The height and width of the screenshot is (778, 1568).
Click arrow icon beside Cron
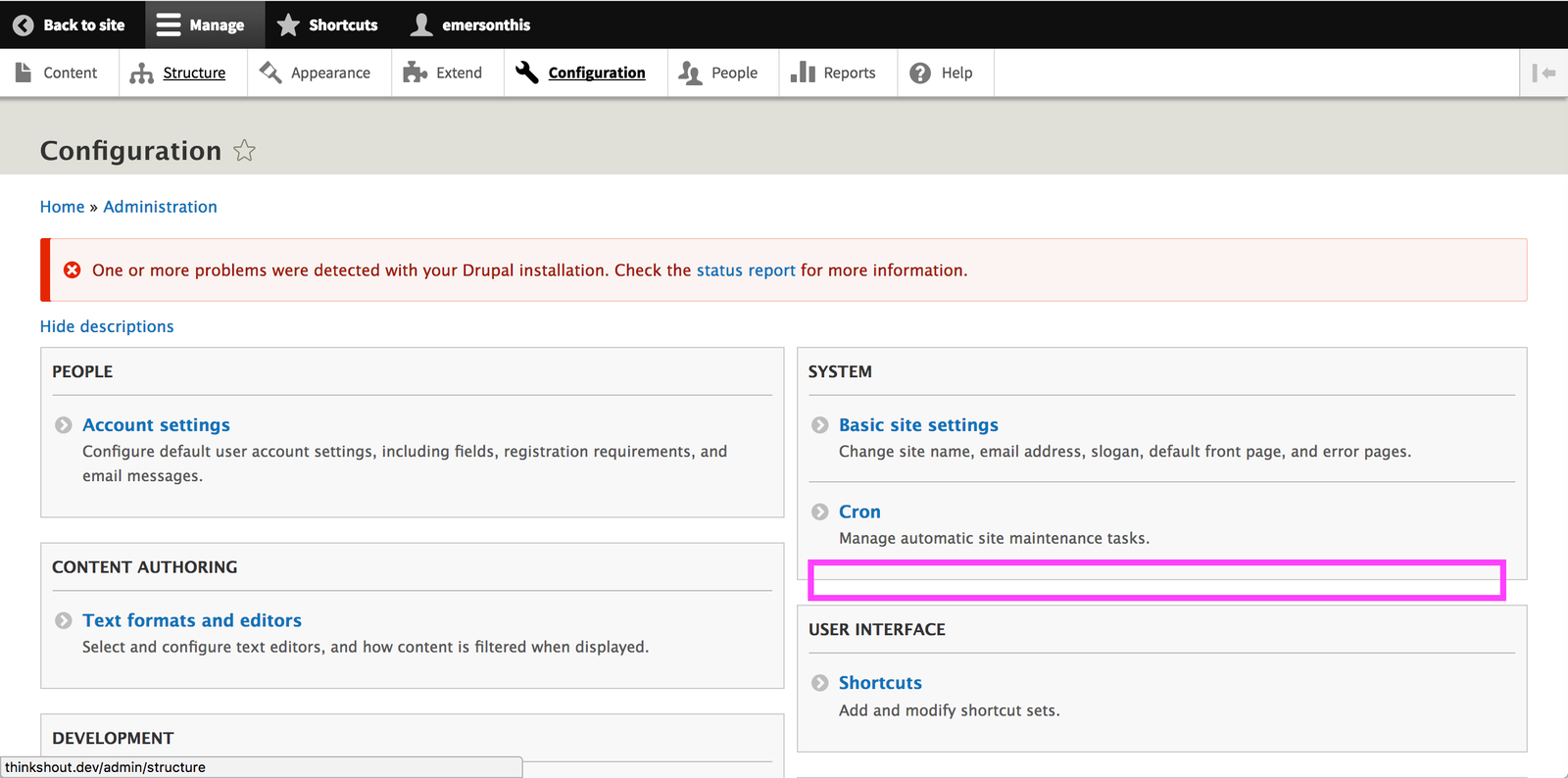tap(820, 511)
